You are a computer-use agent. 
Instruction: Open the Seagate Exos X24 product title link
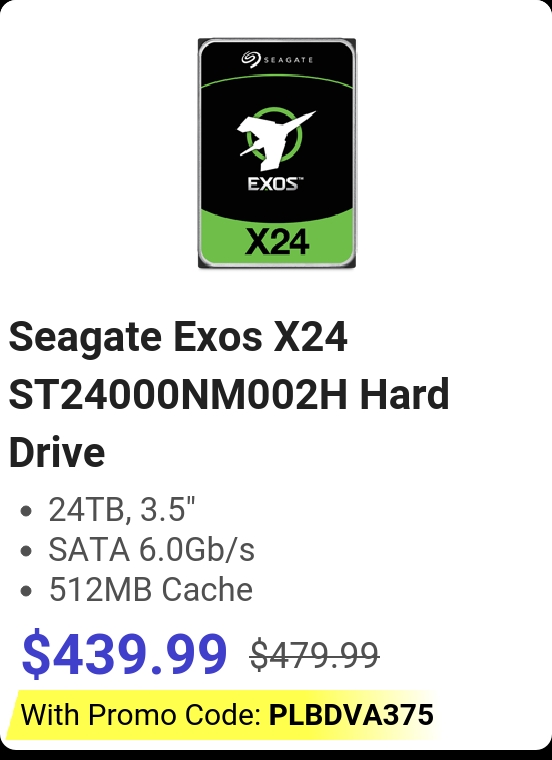coord(229,394)
